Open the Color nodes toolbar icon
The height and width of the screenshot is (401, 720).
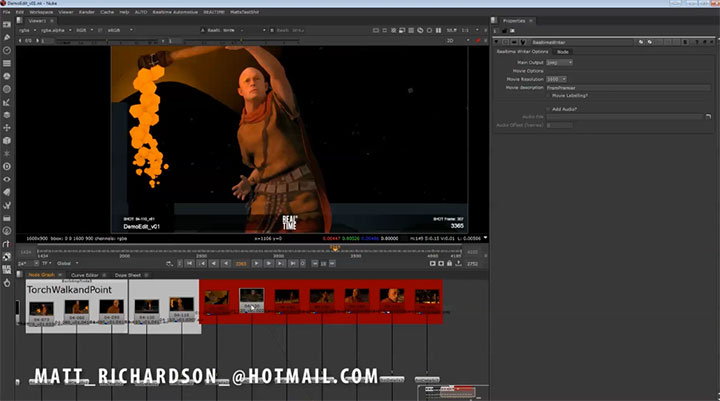[7, 76]
